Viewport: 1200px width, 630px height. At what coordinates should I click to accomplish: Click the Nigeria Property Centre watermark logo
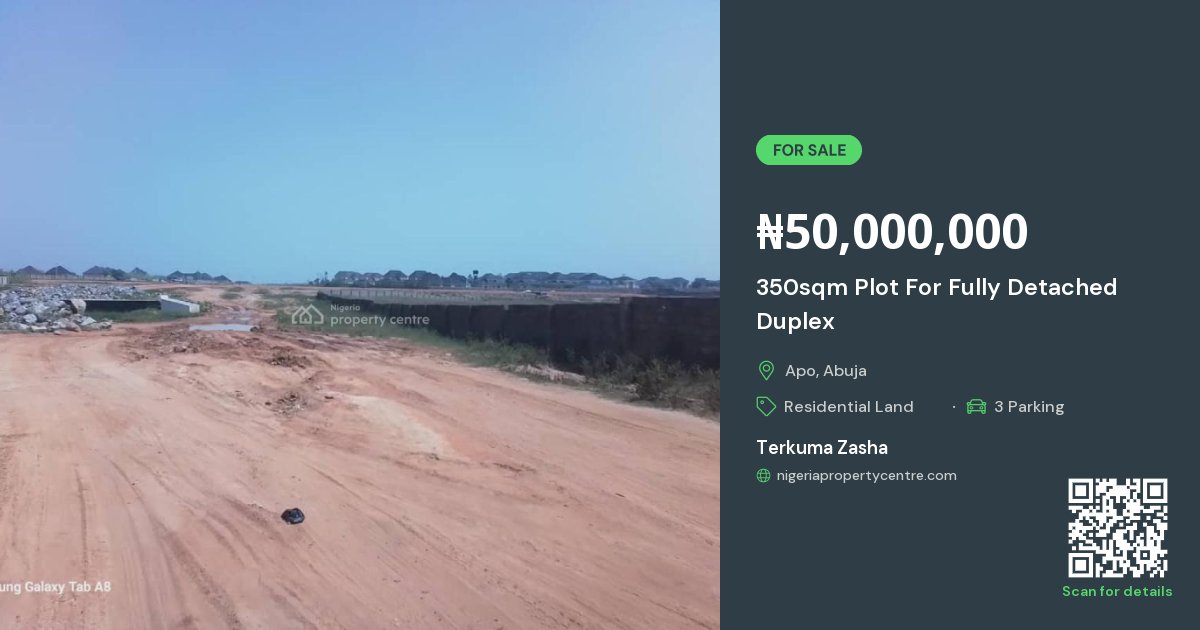[361, 315]
